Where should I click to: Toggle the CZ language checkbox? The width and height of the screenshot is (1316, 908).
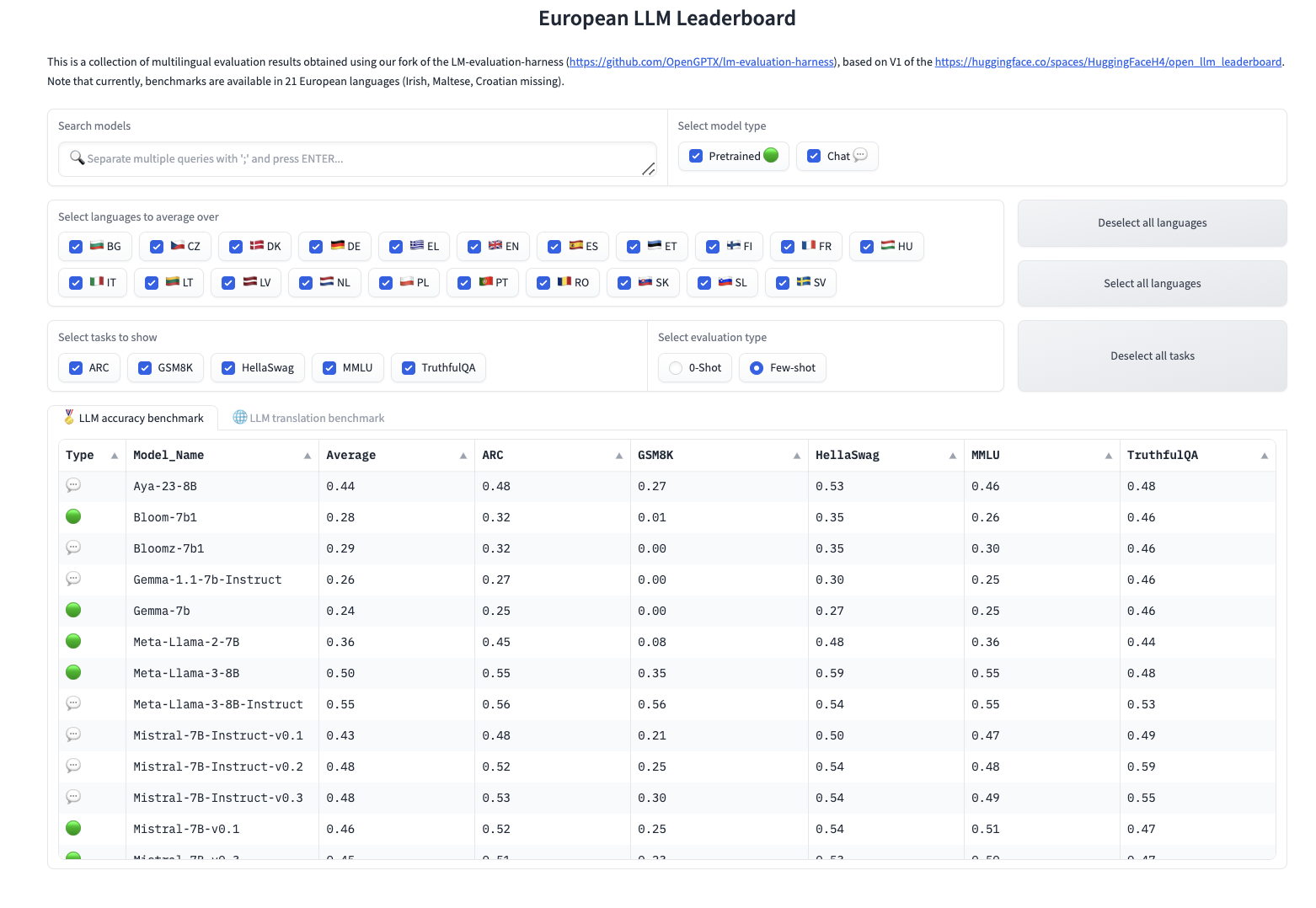pos(157,247)
